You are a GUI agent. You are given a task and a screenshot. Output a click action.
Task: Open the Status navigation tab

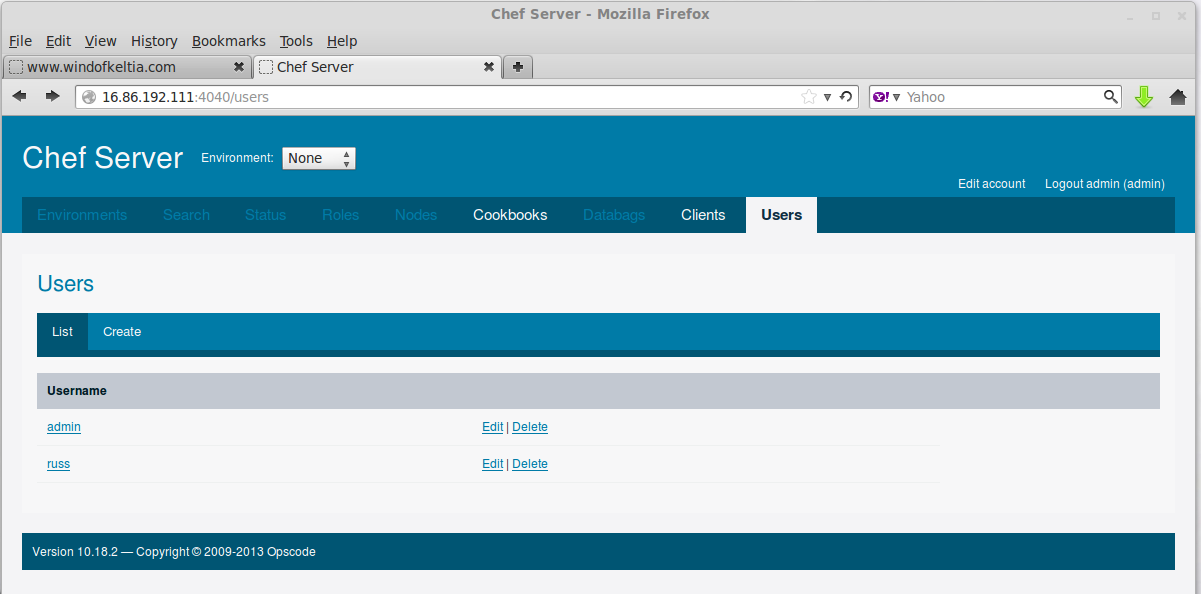(266, 215)
